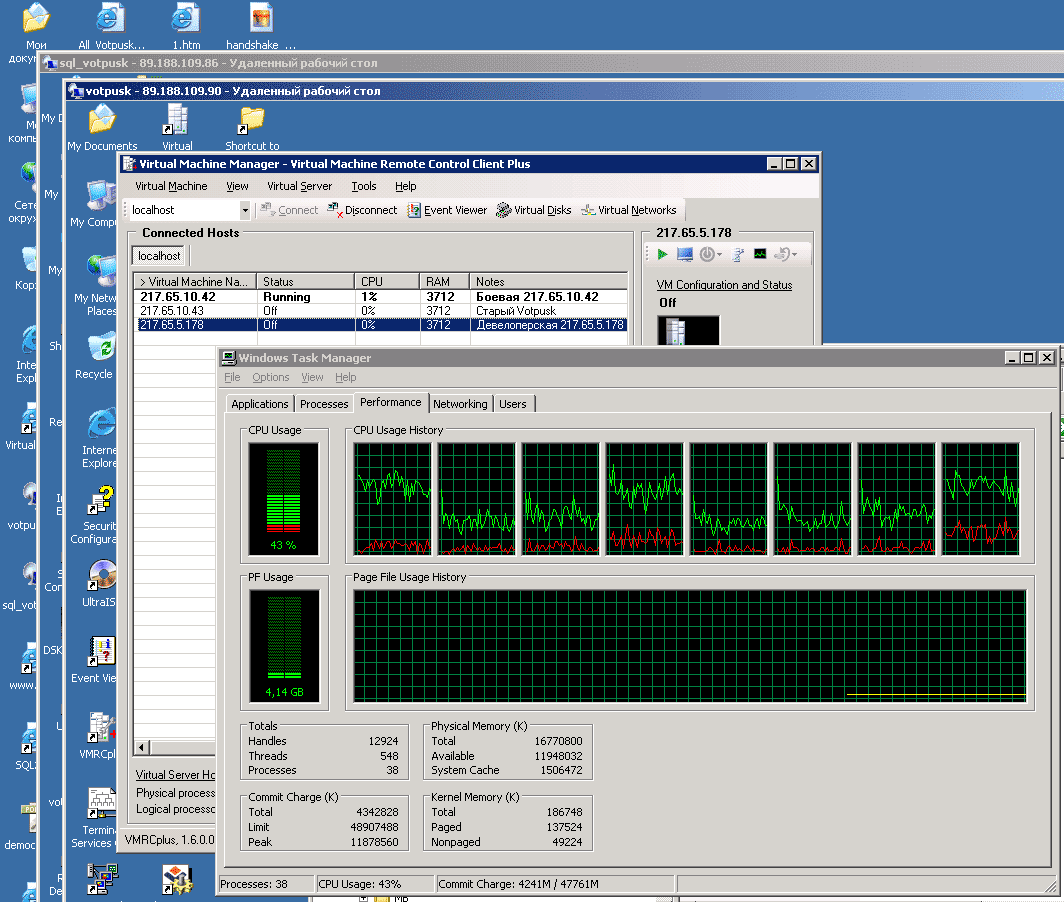Screen dimensions: 1064x902
Task: Switch to the Applications tab in Task Manager
Action: coord(259,404)
